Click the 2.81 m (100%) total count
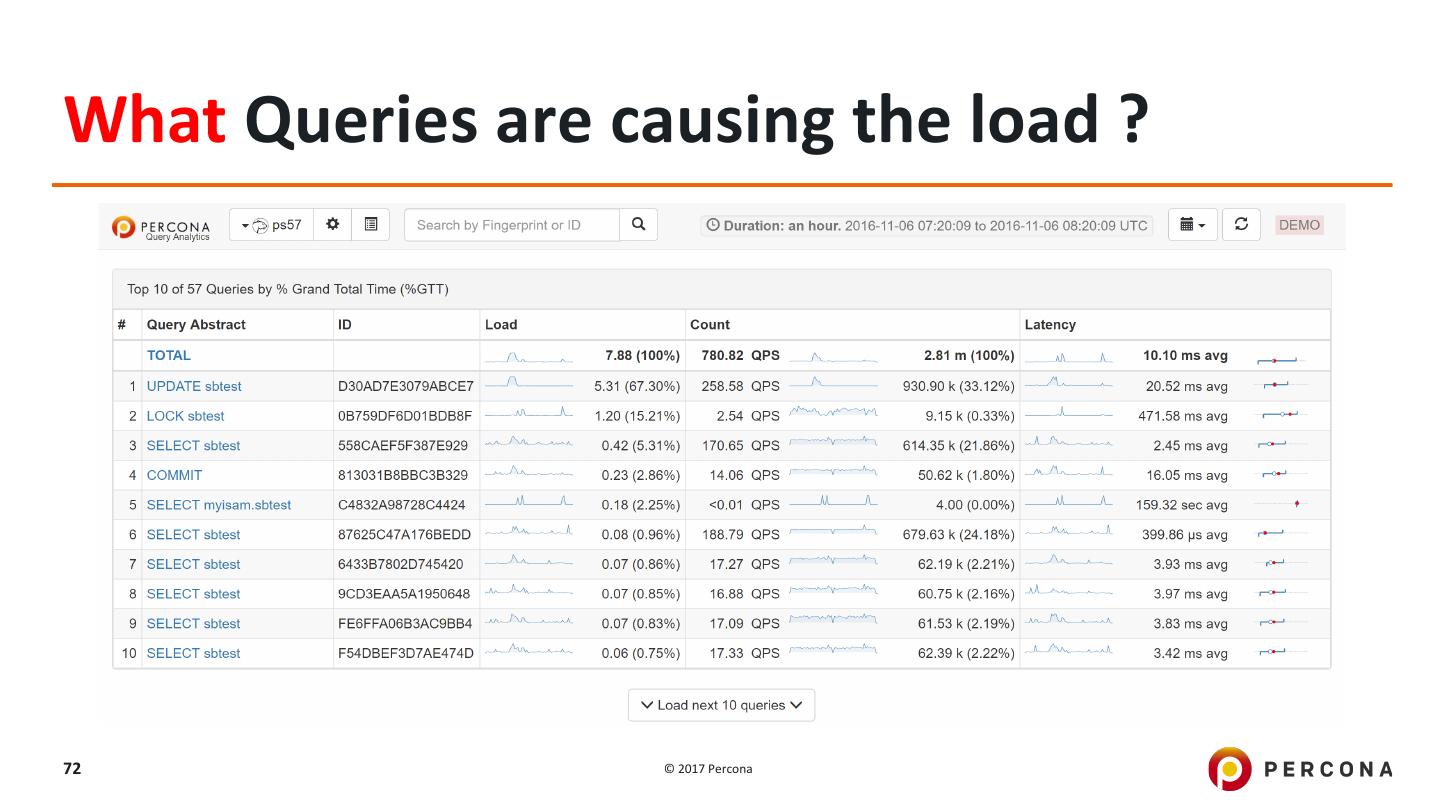Image resolution: width=1440 pixels, height=810 pixels. coord(969,355)
